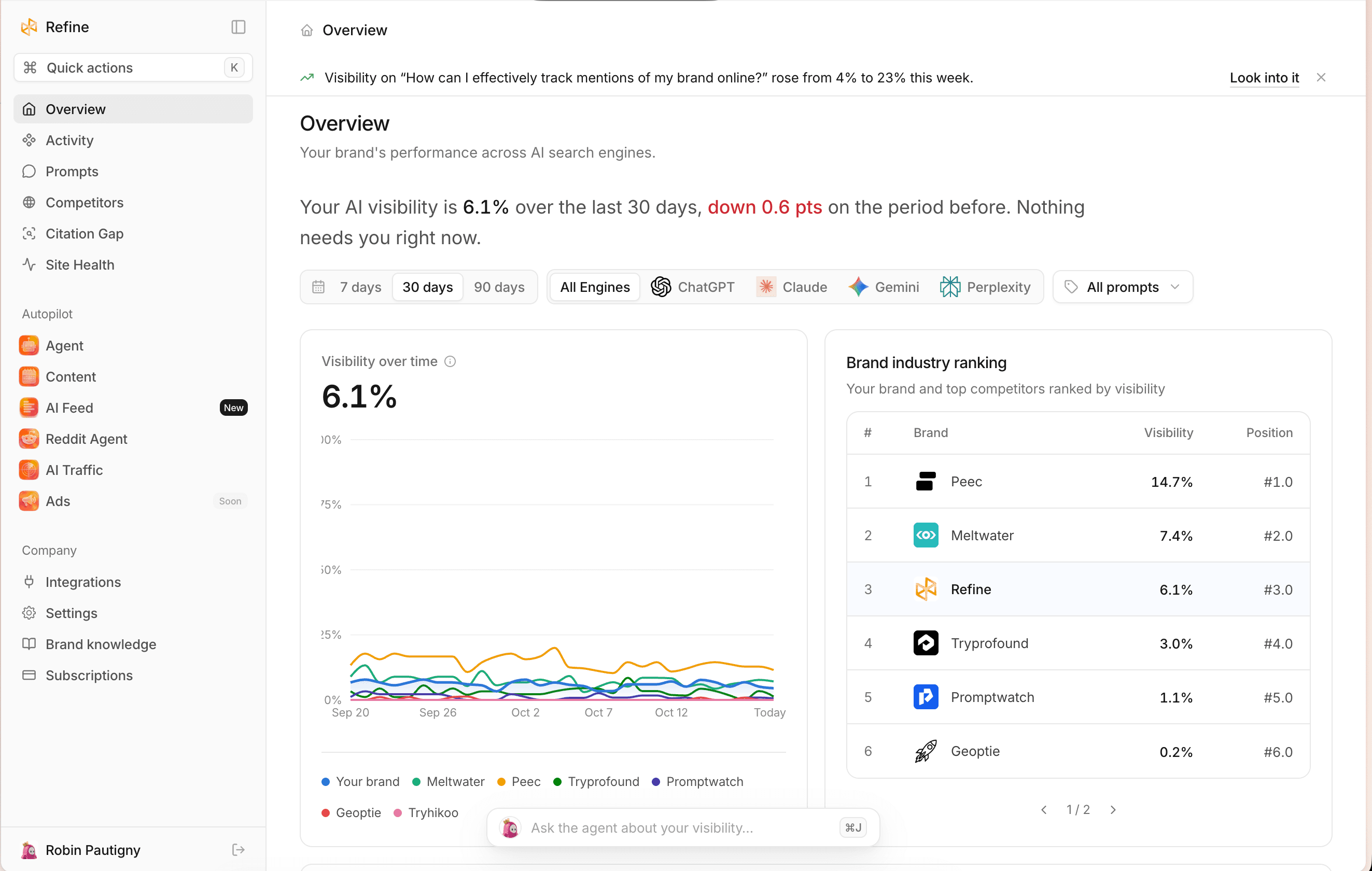
Task: Toggle the Peec series in chart legend
Action: pos(519,781)
